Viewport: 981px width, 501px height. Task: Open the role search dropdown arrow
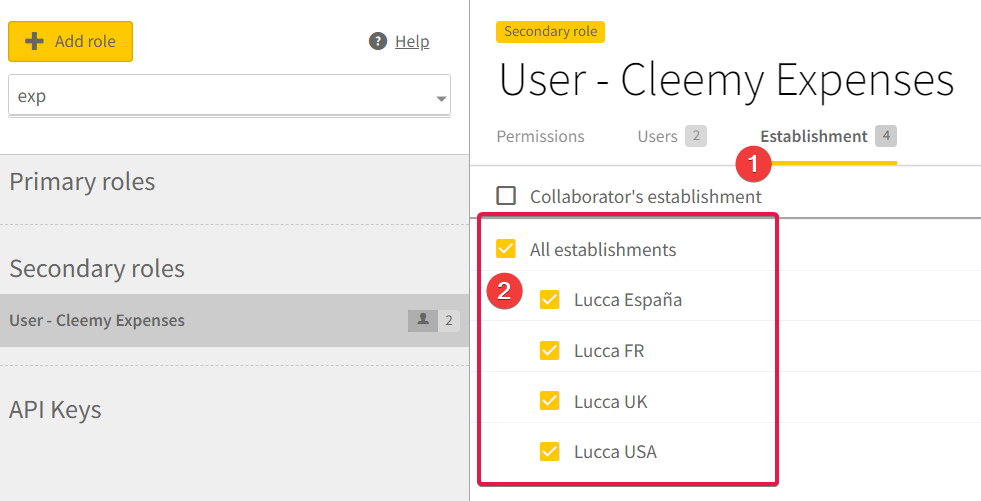click(x=441, y=99)
